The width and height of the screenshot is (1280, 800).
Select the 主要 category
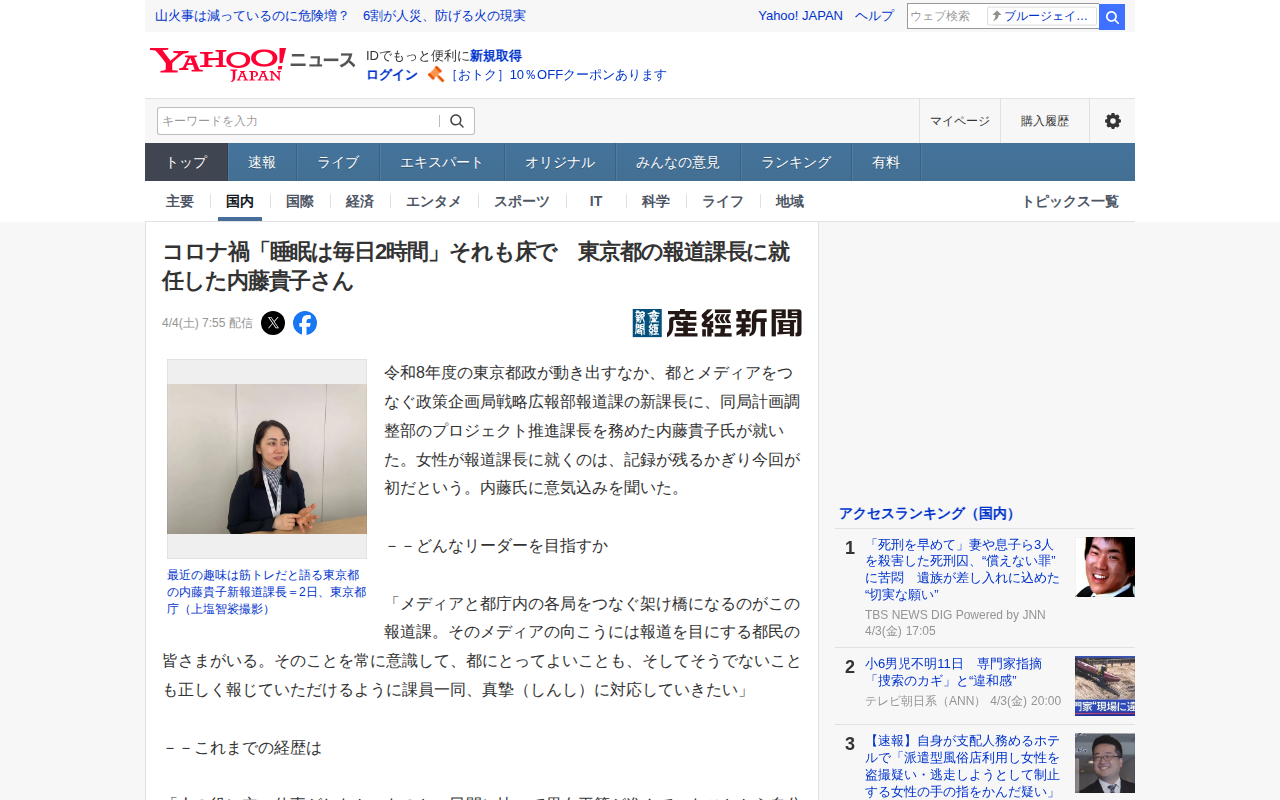coord(180,201)
